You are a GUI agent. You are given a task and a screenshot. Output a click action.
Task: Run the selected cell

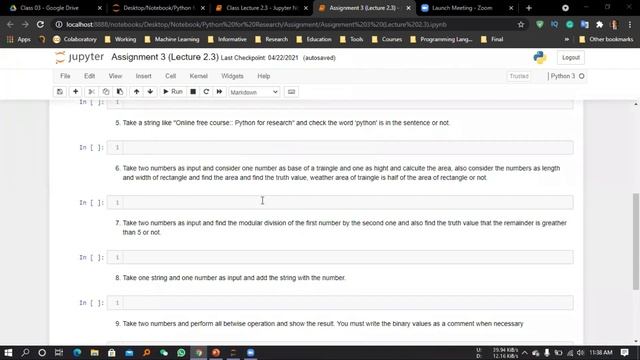[173, 92]
